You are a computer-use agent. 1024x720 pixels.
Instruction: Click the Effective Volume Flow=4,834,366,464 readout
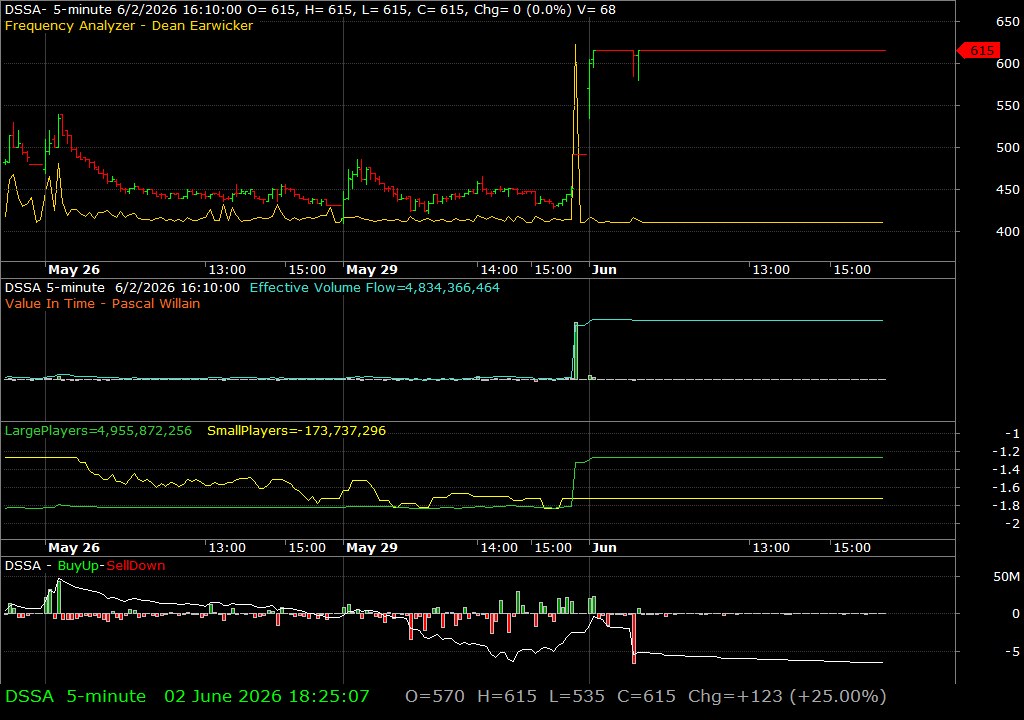tap(374, 287)
